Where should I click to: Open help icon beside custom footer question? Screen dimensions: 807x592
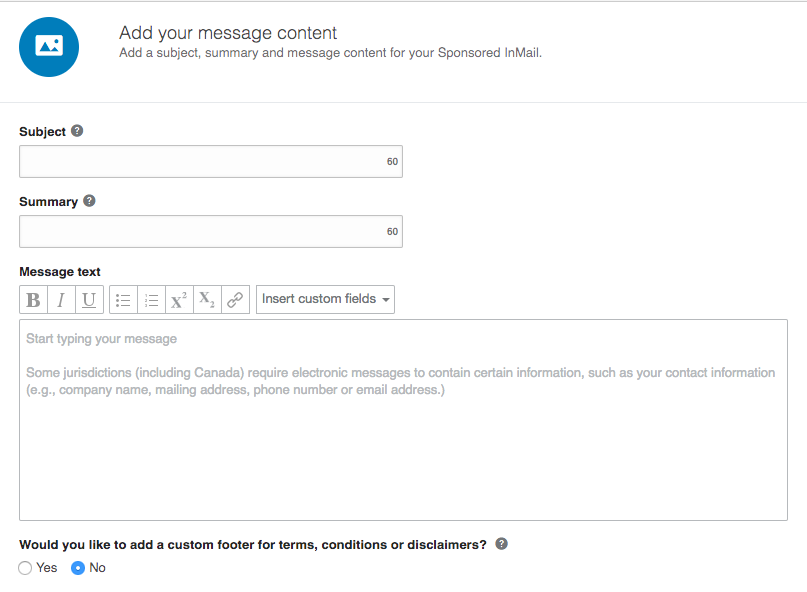coord(502,544)
